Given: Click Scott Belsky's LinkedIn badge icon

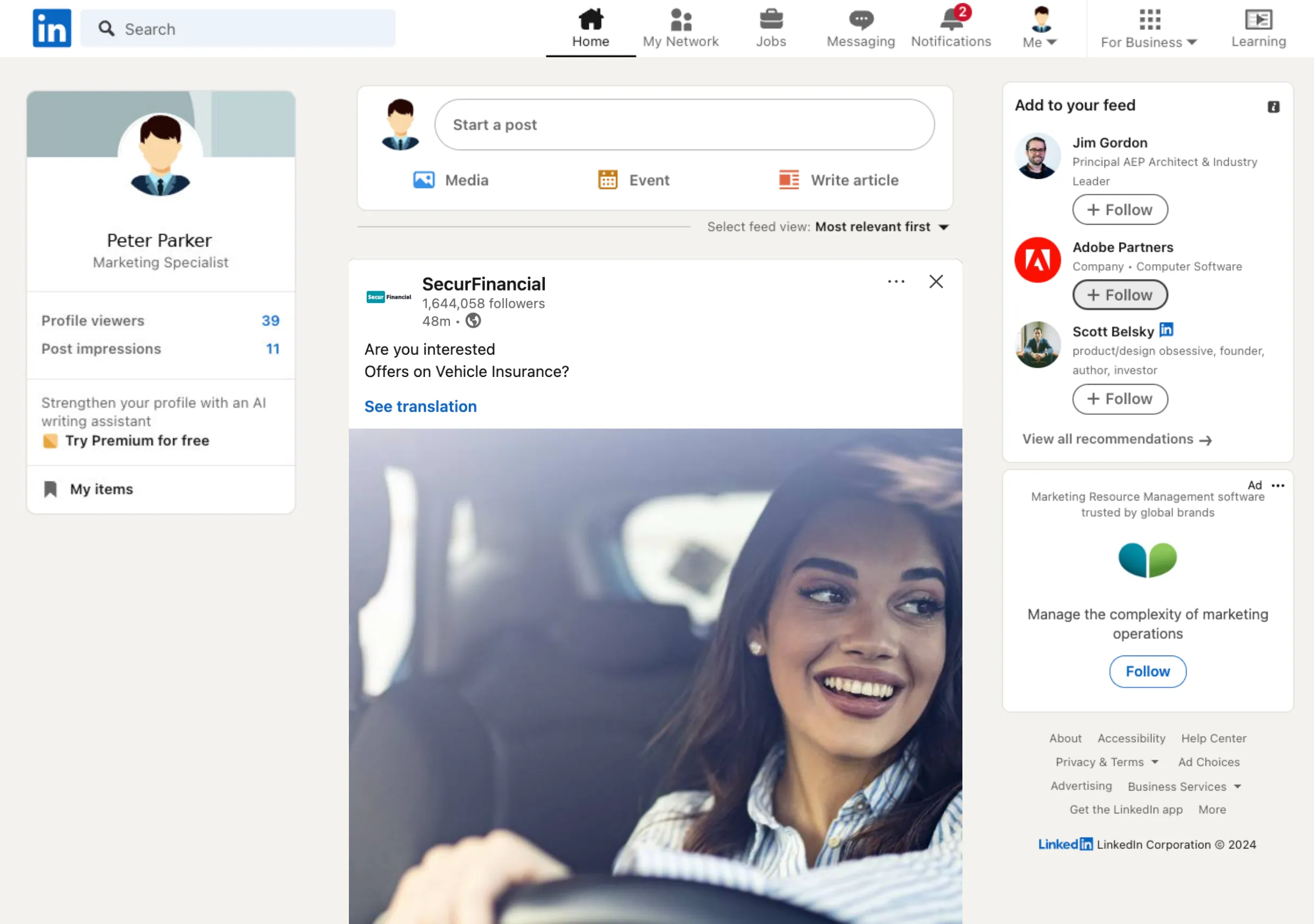Looking at the screenshot, I should pyautogui.click(x=1167, y=330).
